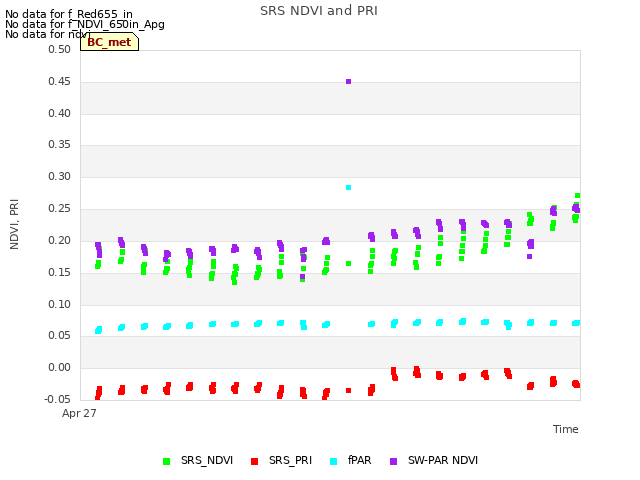Select the SRS_NDVI legend label
Screen dimensions: 640x480
click(207, 460)
